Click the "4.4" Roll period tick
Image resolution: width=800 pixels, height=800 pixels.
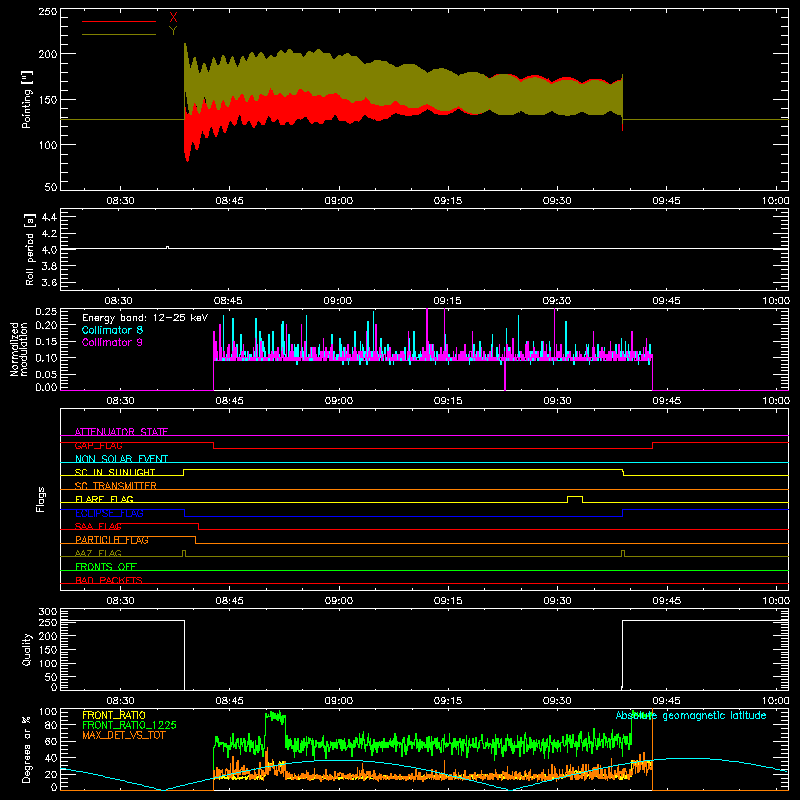point(49,217)
